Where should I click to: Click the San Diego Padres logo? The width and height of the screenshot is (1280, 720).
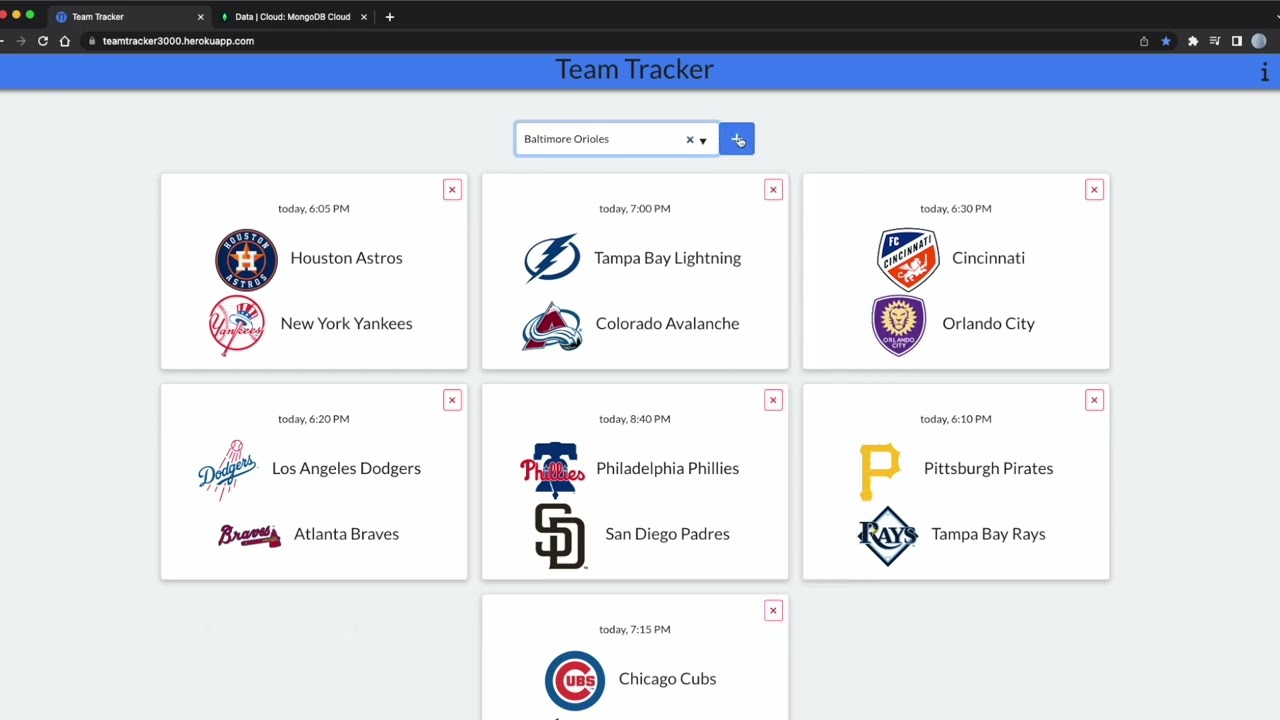[560, 536]
